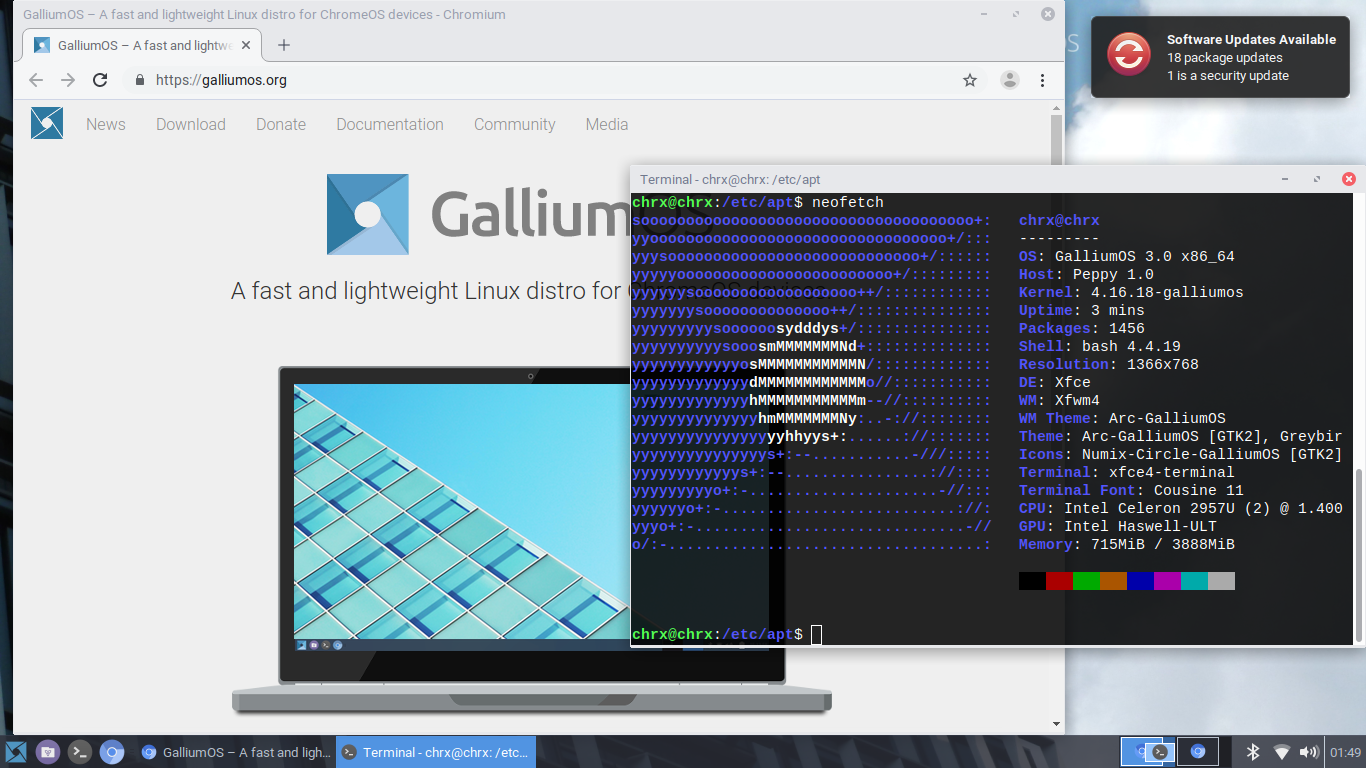This screenshot has height=768, width=1366.
Task: Click the 'Host: Peppy 1.0' line
Action: click(x=1086, y=274)
